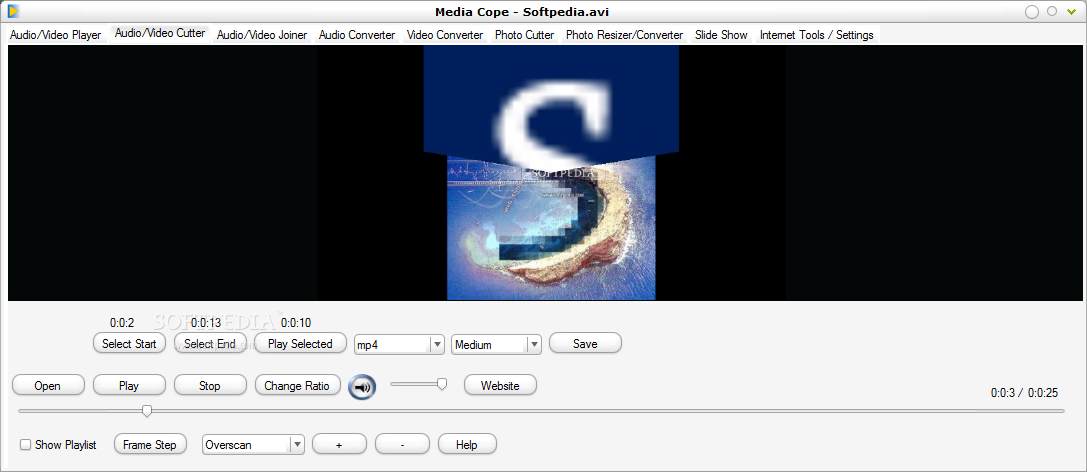Click the Change Ratio button
The height and width of the screenshot is (472, 1087).
click(297, 385)
